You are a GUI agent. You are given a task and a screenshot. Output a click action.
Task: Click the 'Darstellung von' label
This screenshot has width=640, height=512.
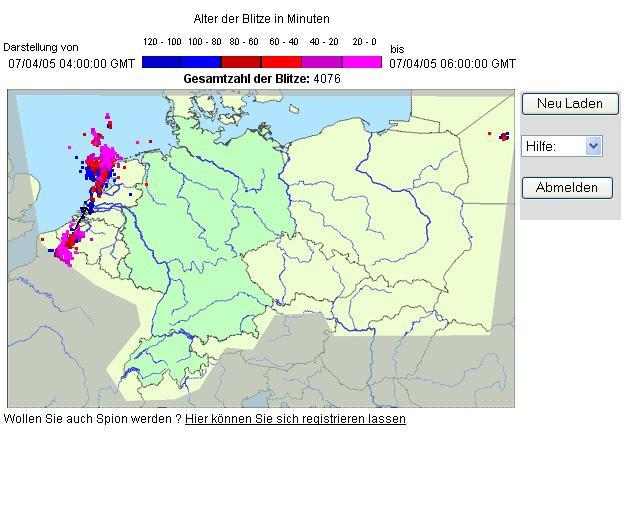tap(41, 47)
